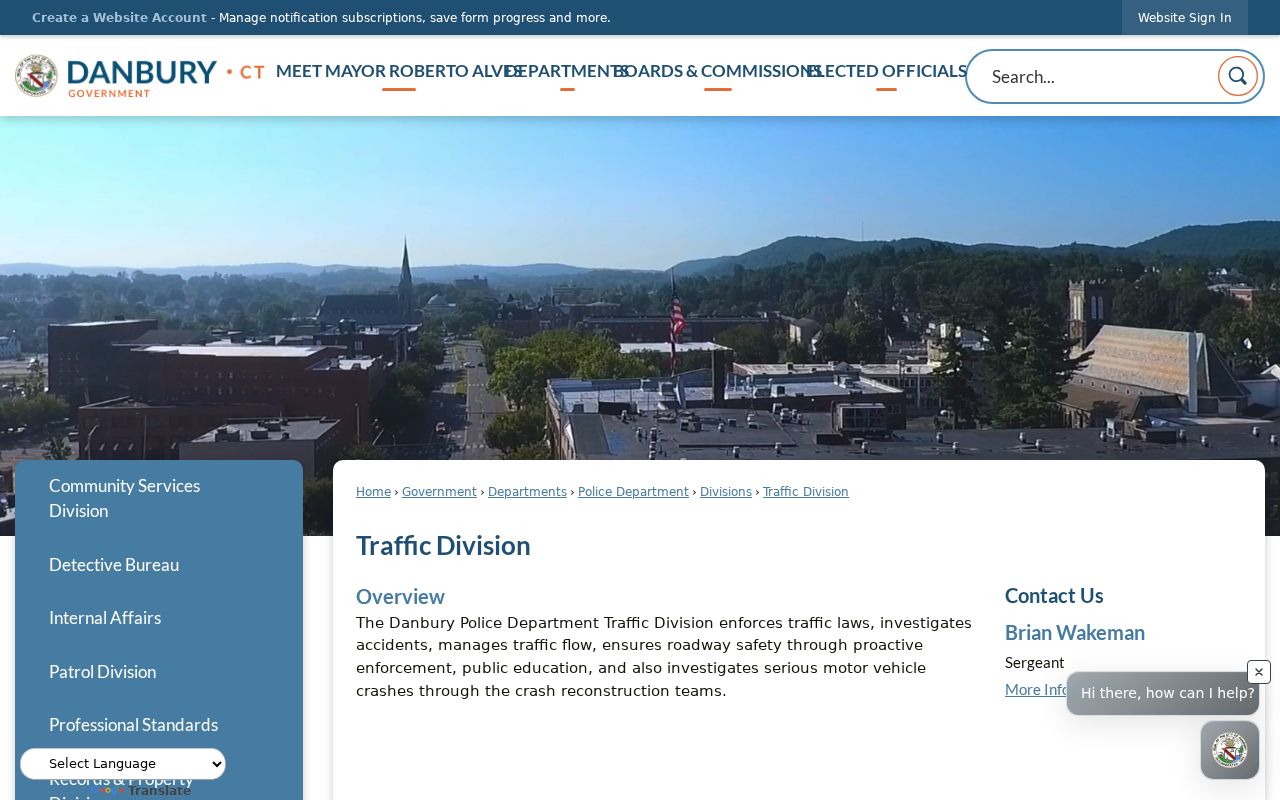Click the Website Sign In button
Screen dimensions: 1280x800
1185,18
